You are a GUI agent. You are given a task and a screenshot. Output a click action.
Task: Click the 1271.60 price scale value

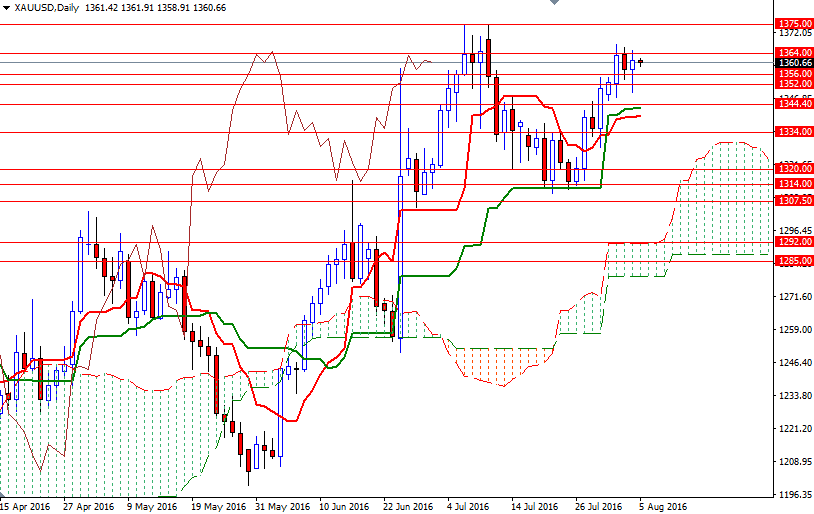pos(795,297)
